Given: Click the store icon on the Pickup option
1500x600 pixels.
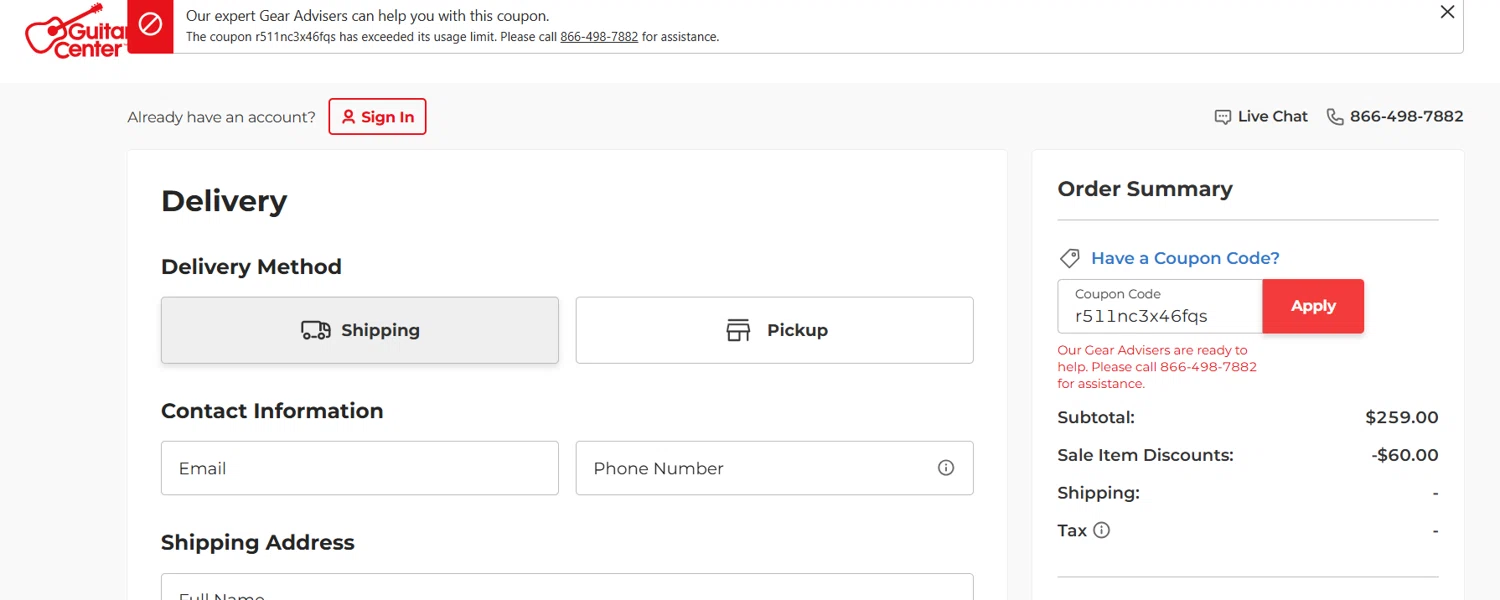Looking at the screenshot, I should (738, 330).
